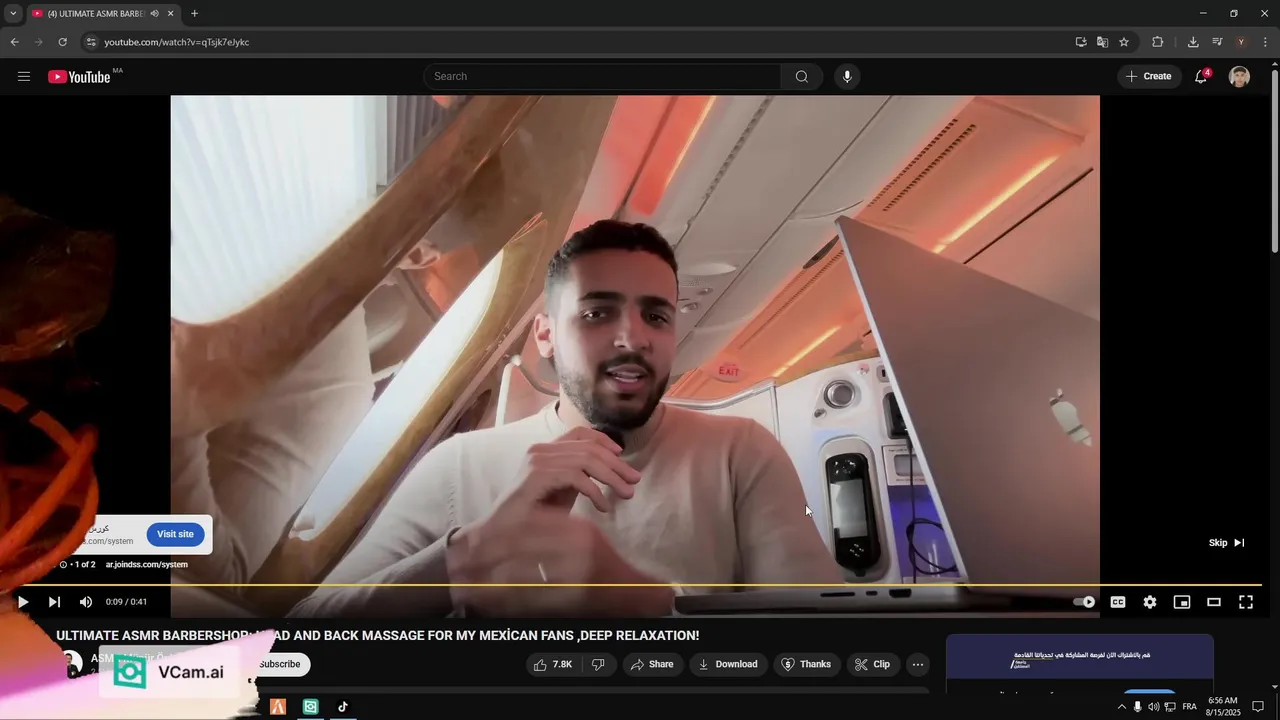This screenshot has height=720, width=1280.
Task: Click the video title text
Action: coord(377,636)
